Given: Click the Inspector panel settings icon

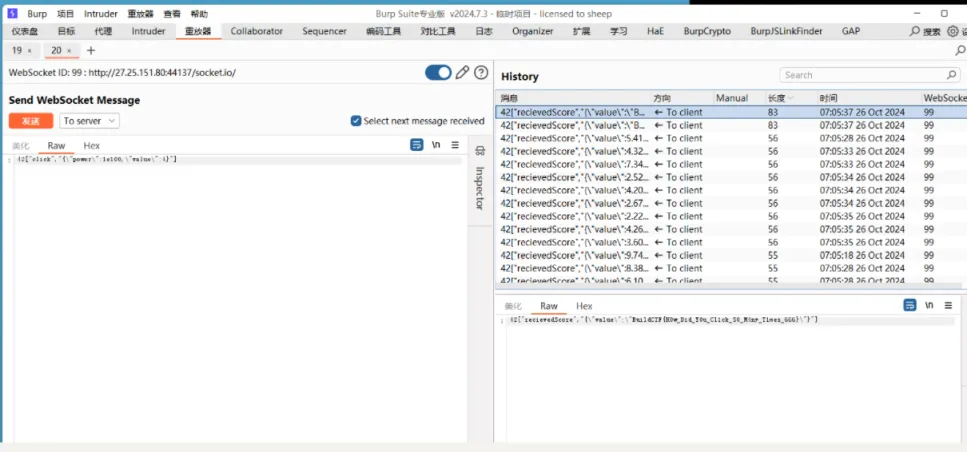Looking at the screenshot, I should pyautogui.click(x=480, y=151).
